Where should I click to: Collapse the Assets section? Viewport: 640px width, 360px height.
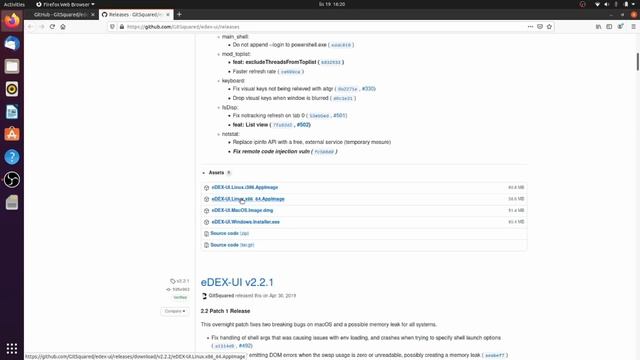pyautogui.click(x=216, y=173)
